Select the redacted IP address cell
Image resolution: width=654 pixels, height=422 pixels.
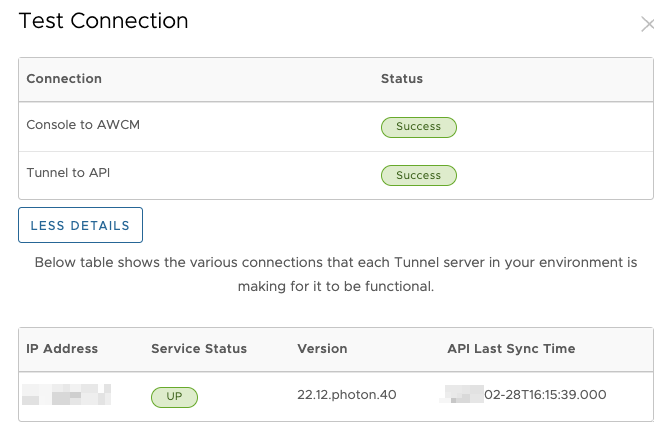(66, 395)
